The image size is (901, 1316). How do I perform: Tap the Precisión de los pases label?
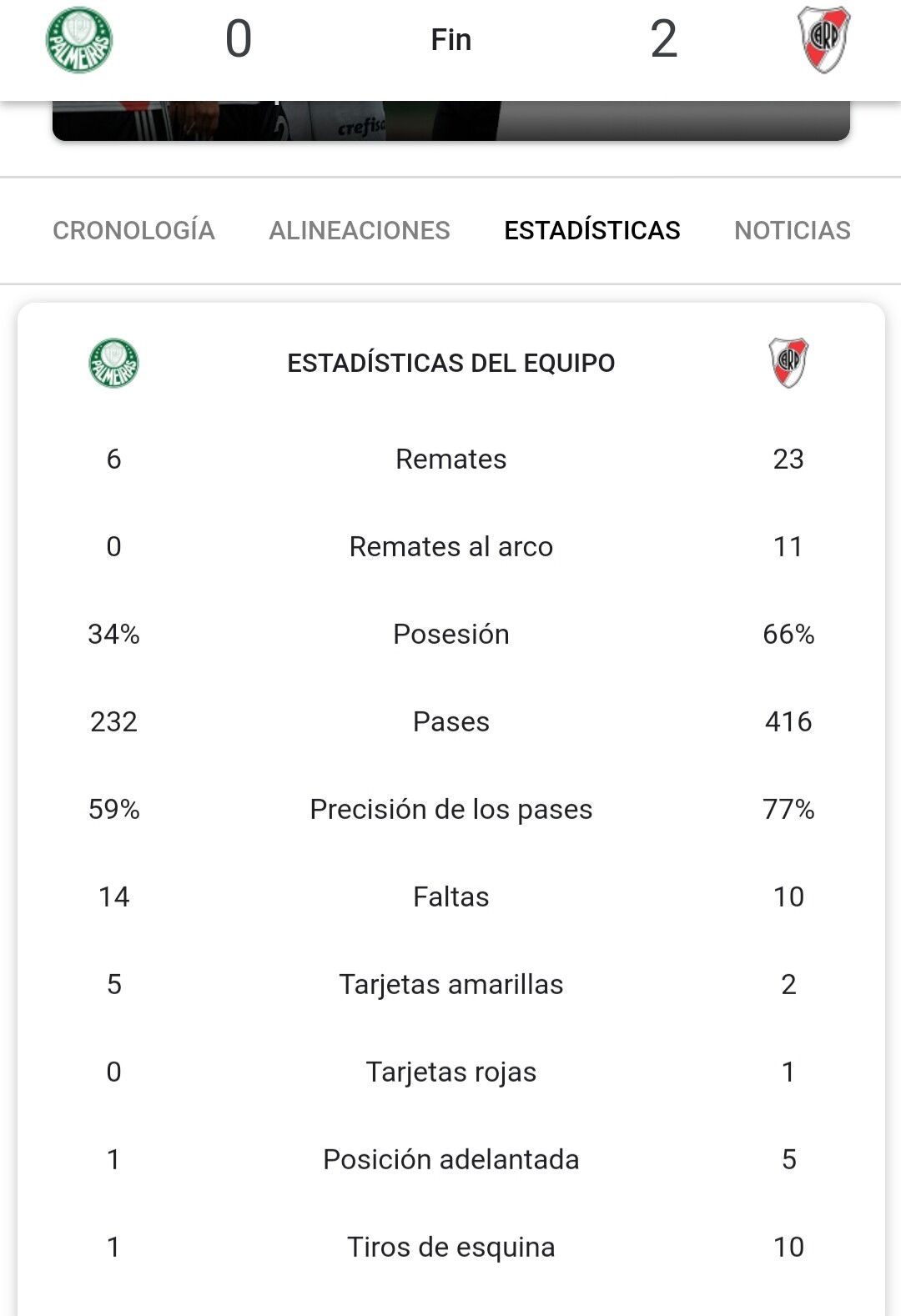point(451,809)
